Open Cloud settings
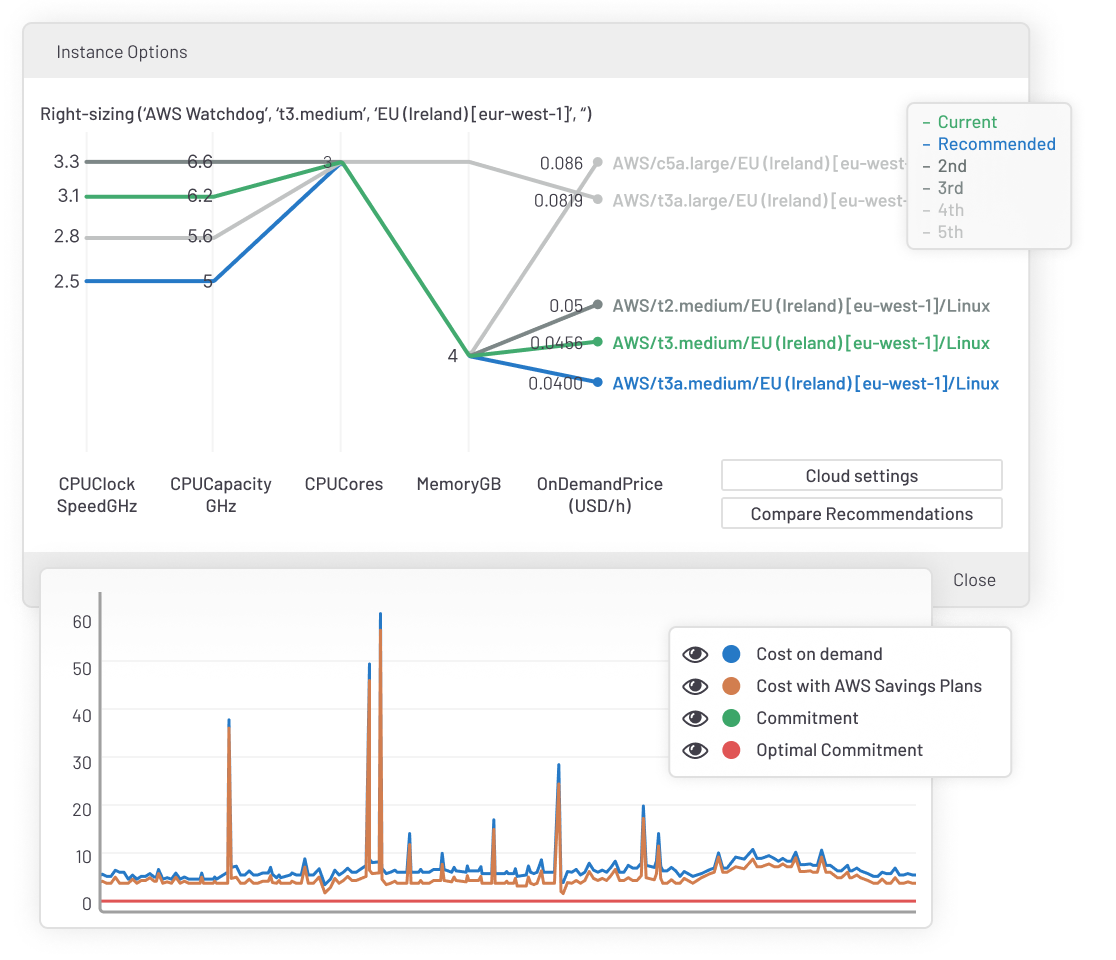 [861, 475]
